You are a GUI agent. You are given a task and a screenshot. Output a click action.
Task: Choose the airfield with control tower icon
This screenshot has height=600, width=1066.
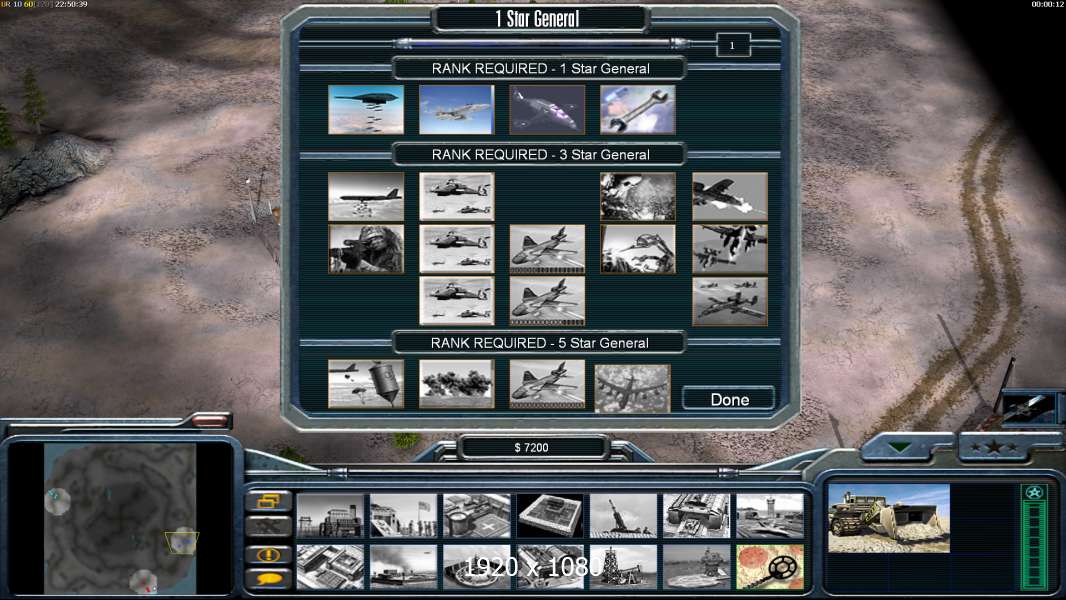coord(770,516)
